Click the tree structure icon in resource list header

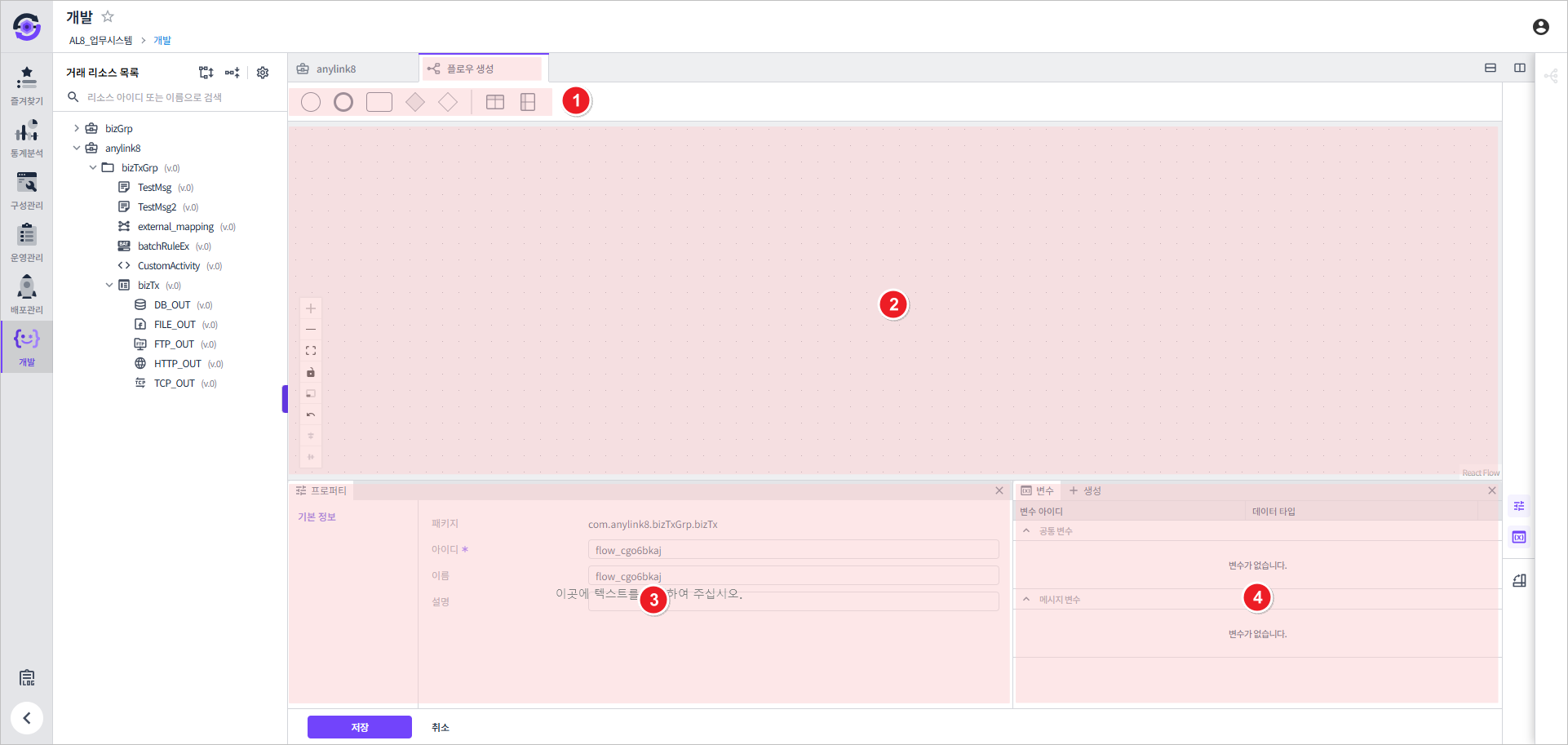(x=206, y=73)
